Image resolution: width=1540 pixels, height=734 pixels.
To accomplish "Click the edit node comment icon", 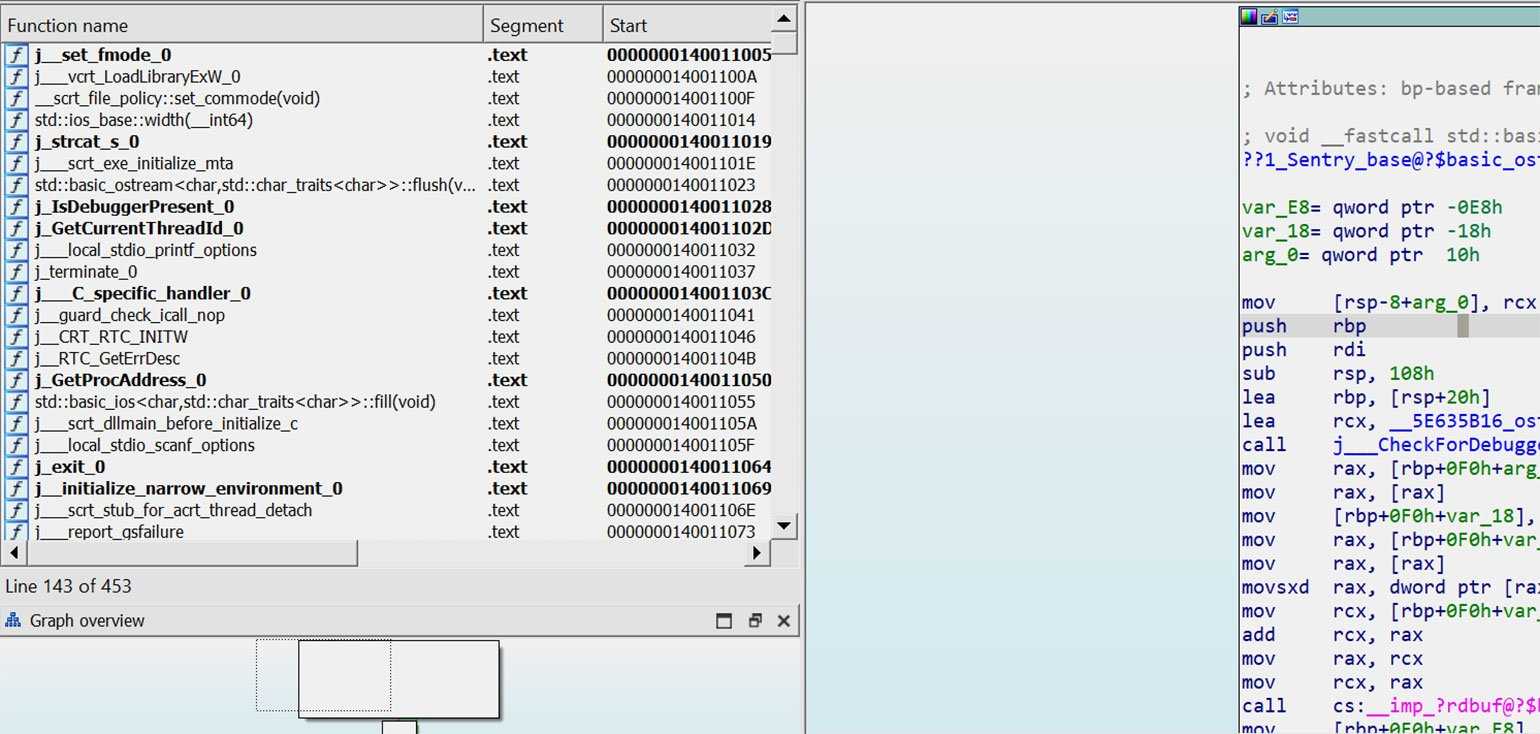I will [x=1269, y=16].
